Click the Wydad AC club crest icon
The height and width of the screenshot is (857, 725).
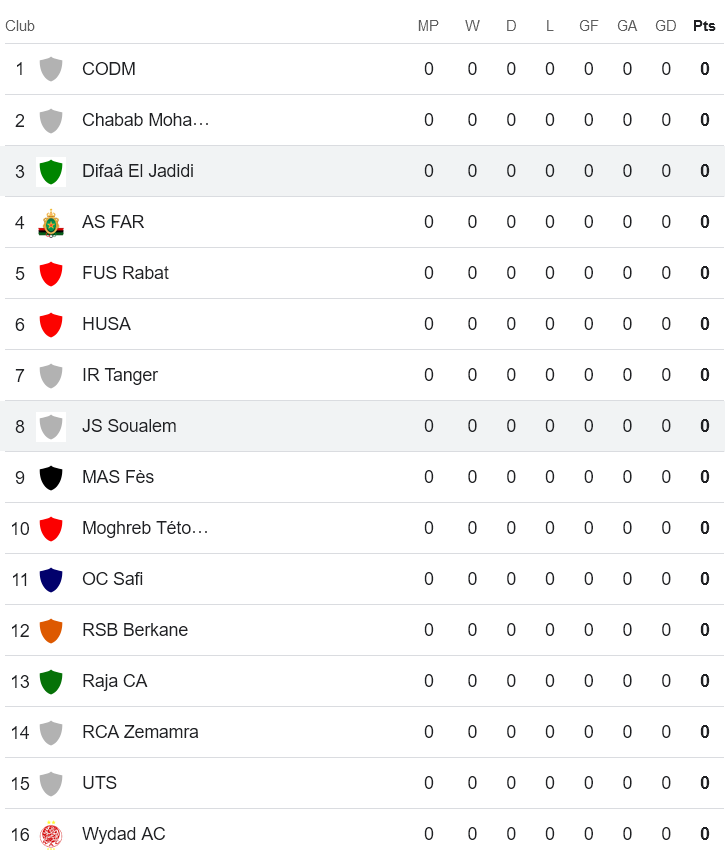point(50,834)
